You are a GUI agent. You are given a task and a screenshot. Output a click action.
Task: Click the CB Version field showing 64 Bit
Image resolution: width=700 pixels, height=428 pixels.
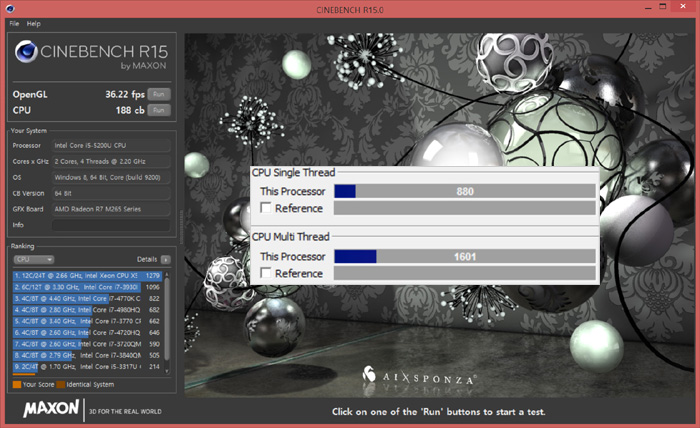tap(111, 193)
